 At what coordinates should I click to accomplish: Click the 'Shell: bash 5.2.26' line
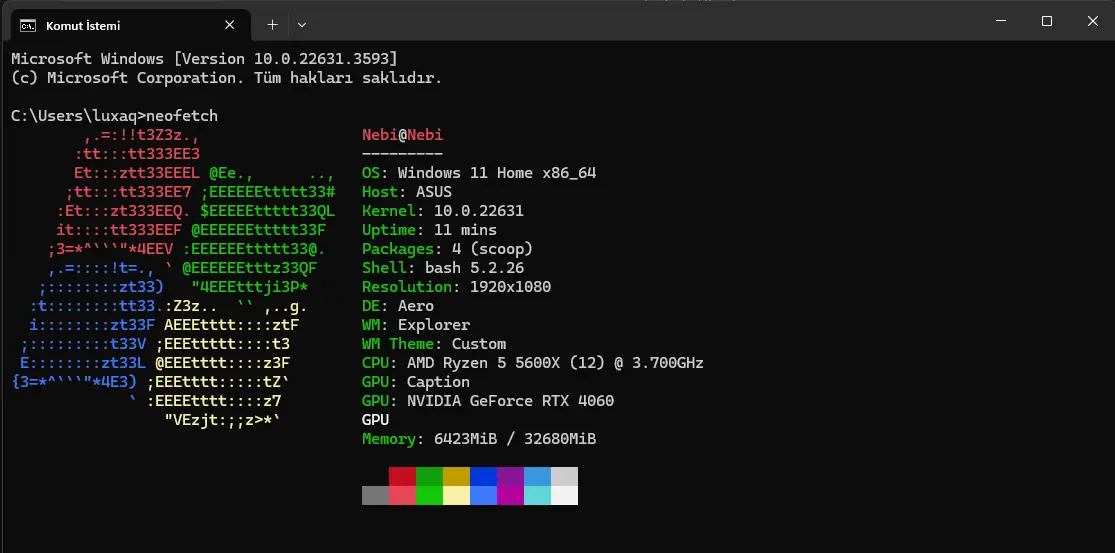[443, 268]
